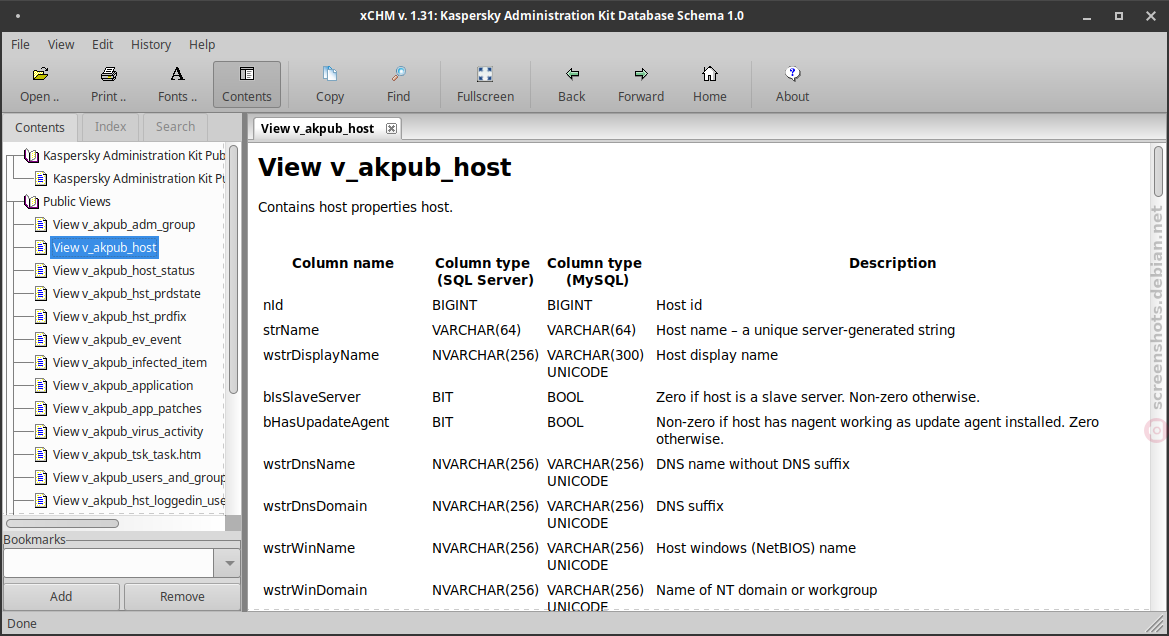This screenshot has height=636, width=1169.
Task: Click page icon beside View v_akpub_app_patches
Action: (x=41, y=409)
